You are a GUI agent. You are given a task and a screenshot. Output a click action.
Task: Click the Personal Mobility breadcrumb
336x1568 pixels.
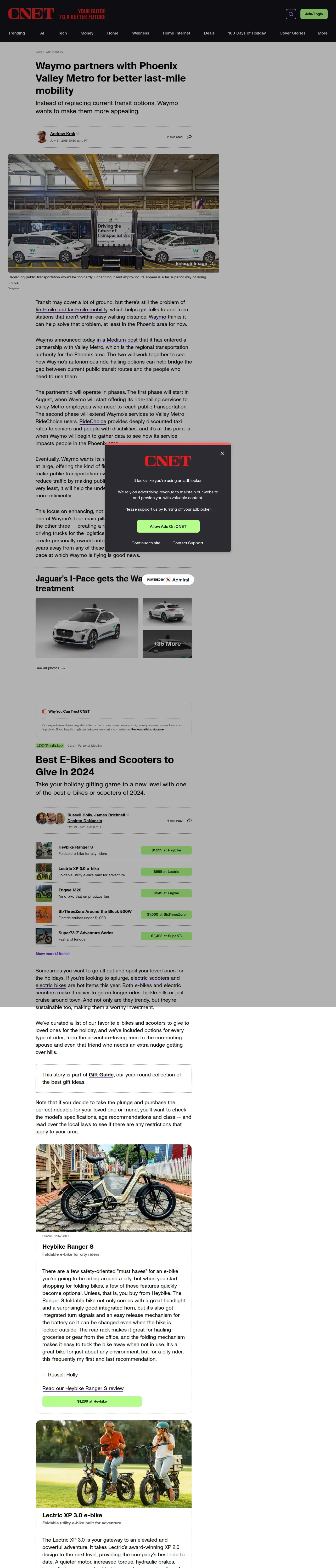tap(90, 746)
